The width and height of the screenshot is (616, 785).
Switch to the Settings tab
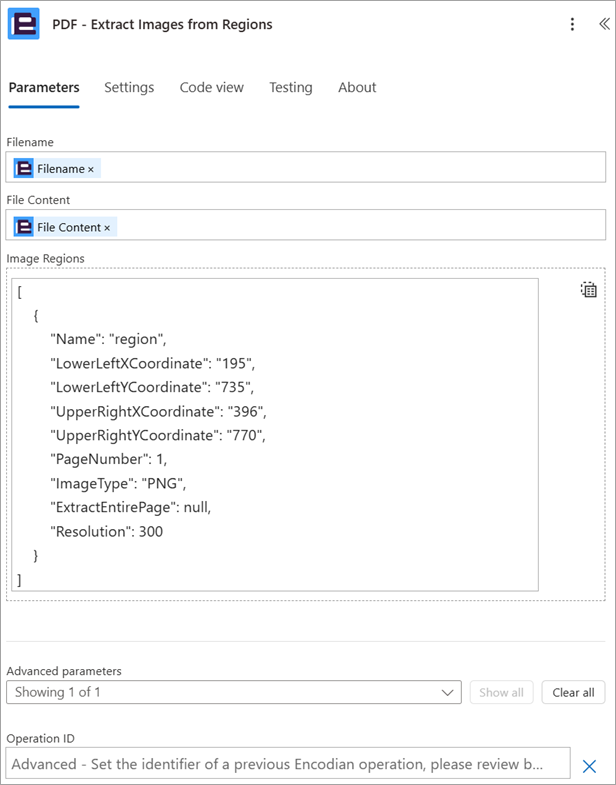point(129,88)
